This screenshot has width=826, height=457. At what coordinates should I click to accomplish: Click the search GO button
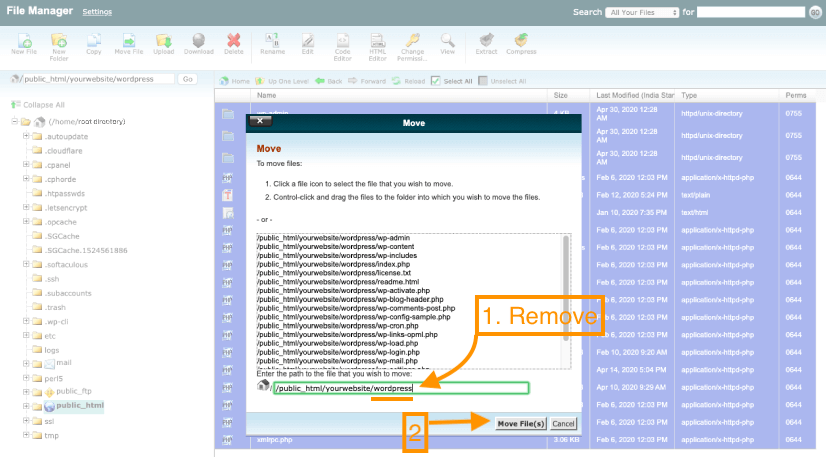point(815,12)
